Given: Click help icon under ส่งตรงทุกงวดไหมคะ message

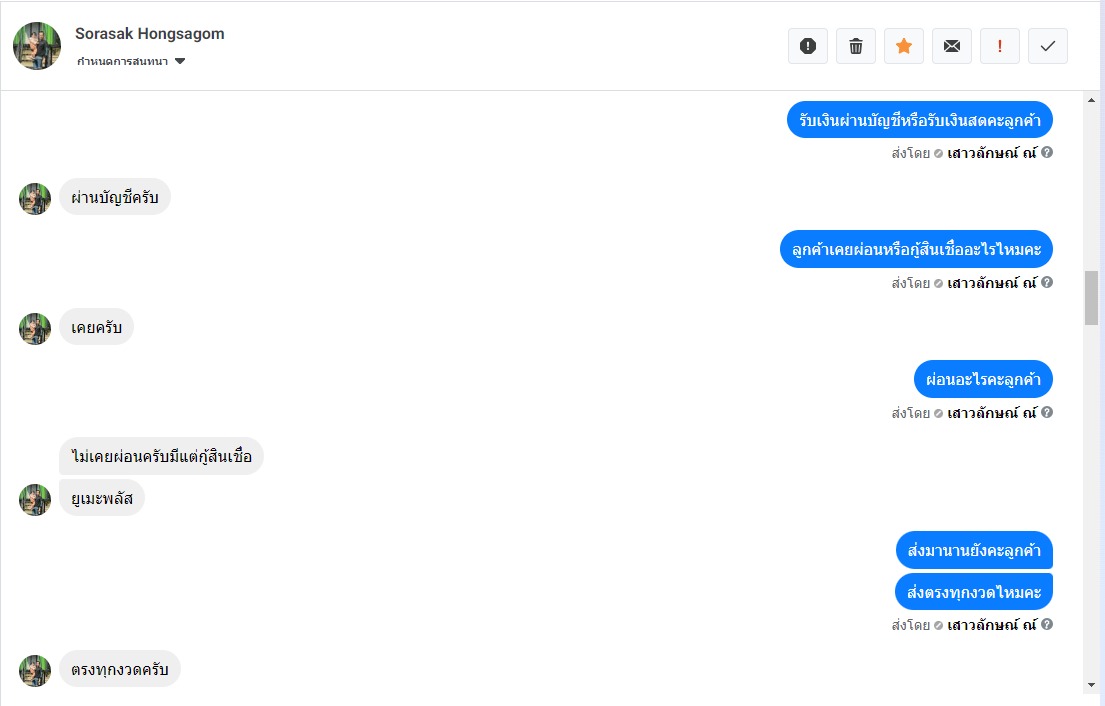Looking at the screenshot, I should [x=1047, y=624].
